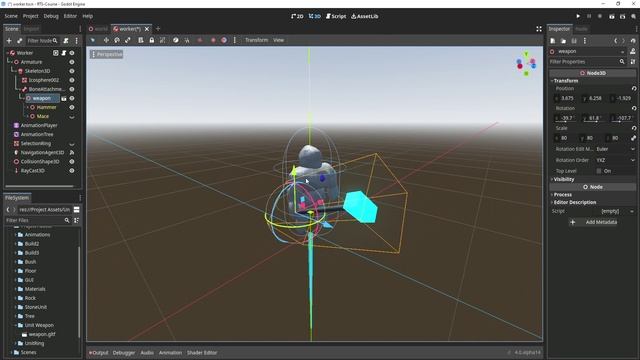The height and width of the screenshot is (360, 640).
Task: Open the Editor menu
Action: coord(70,16)
